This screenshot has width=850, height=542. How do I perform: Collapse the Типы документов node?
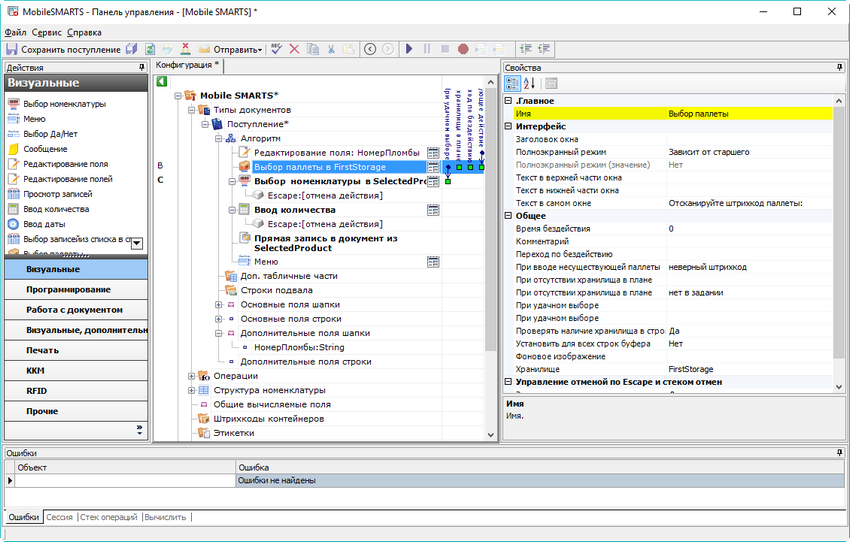[x=191, y=110]
